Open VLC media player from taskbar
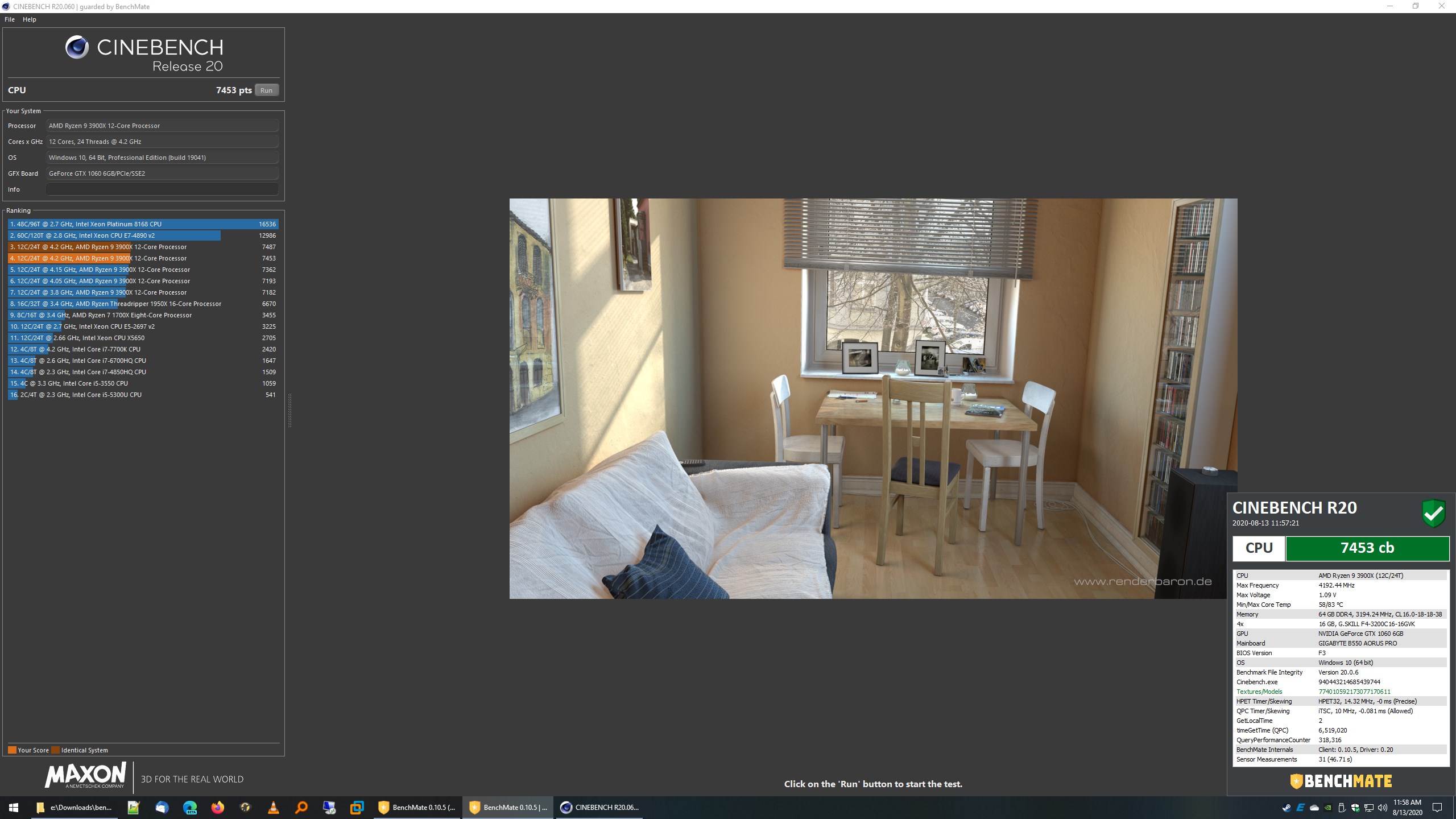 coord(273,807)
